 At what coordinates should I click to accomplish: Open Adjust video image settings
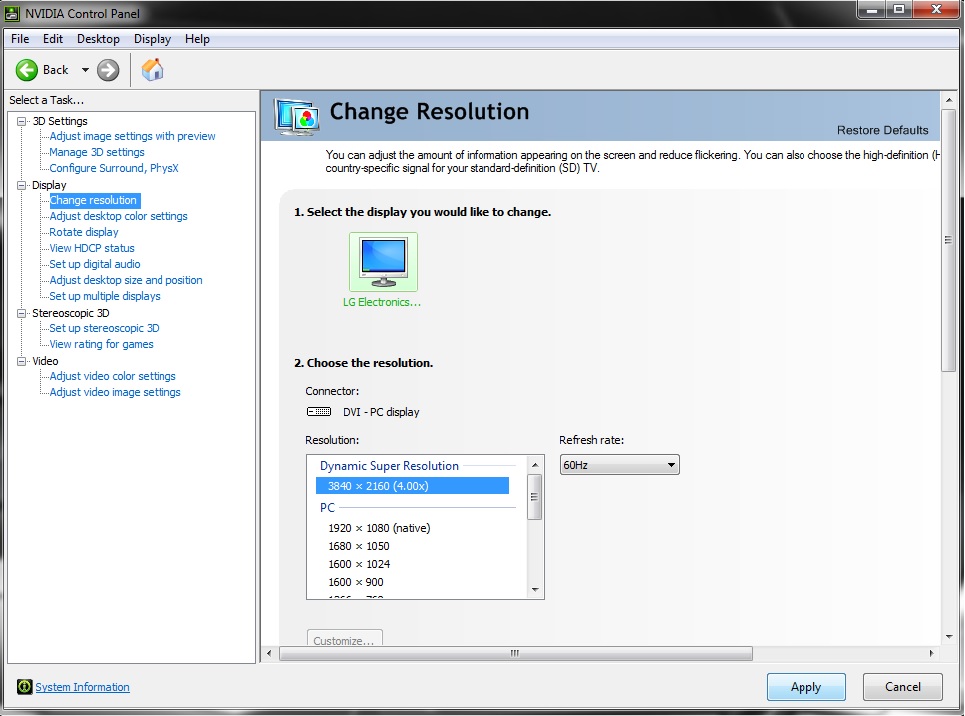pos(115,392)
